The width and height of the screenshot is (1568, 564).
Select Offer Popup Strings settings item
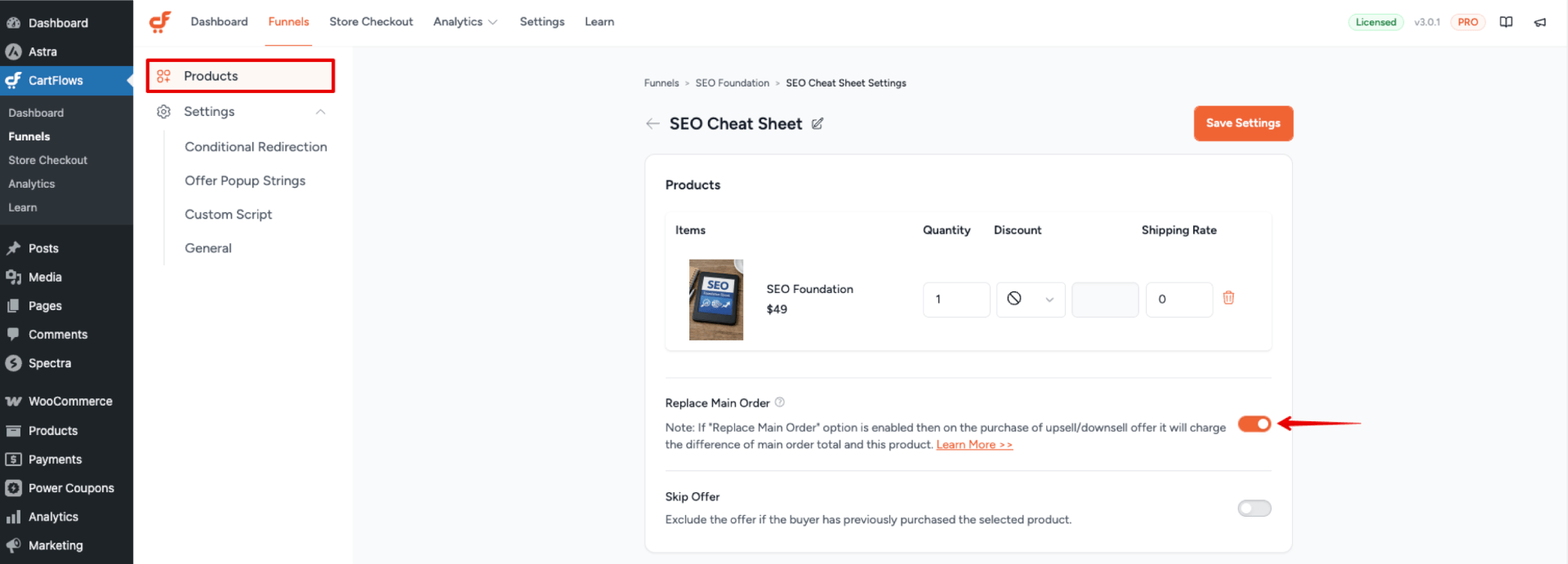[x=245, y=180]
